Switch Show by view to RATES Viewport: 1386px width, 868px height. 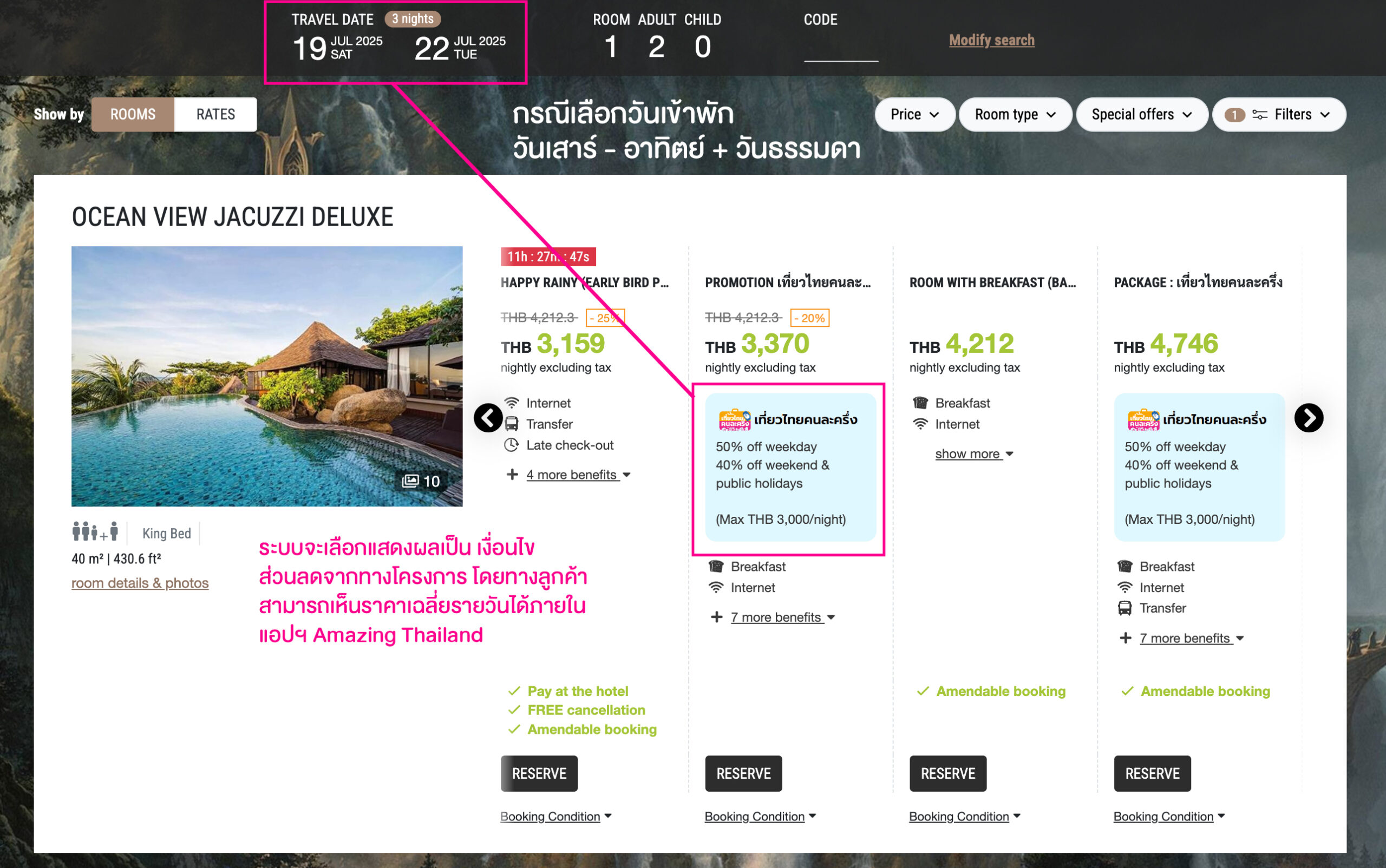pos(215,114)
